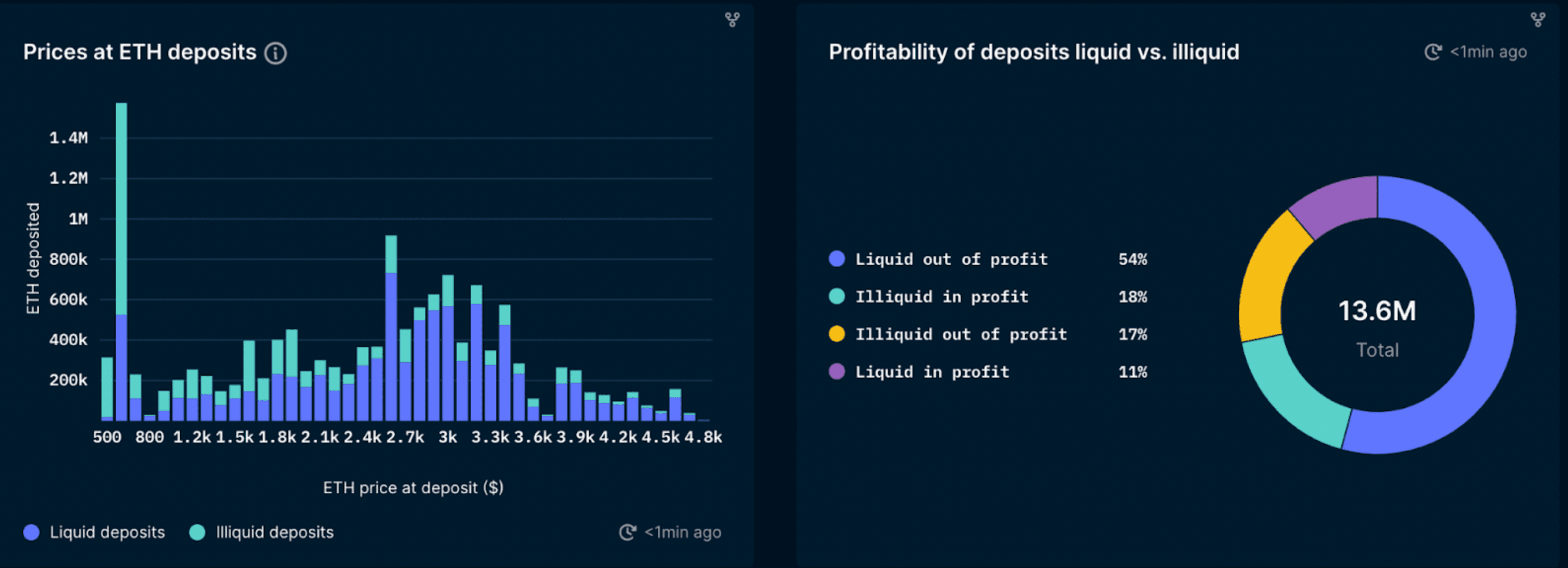Toggle the Illiquid out of profit label
Image resolution: width=1568 pixels, height=568 pixels.
pyautogui.click(x=961, y=334)
